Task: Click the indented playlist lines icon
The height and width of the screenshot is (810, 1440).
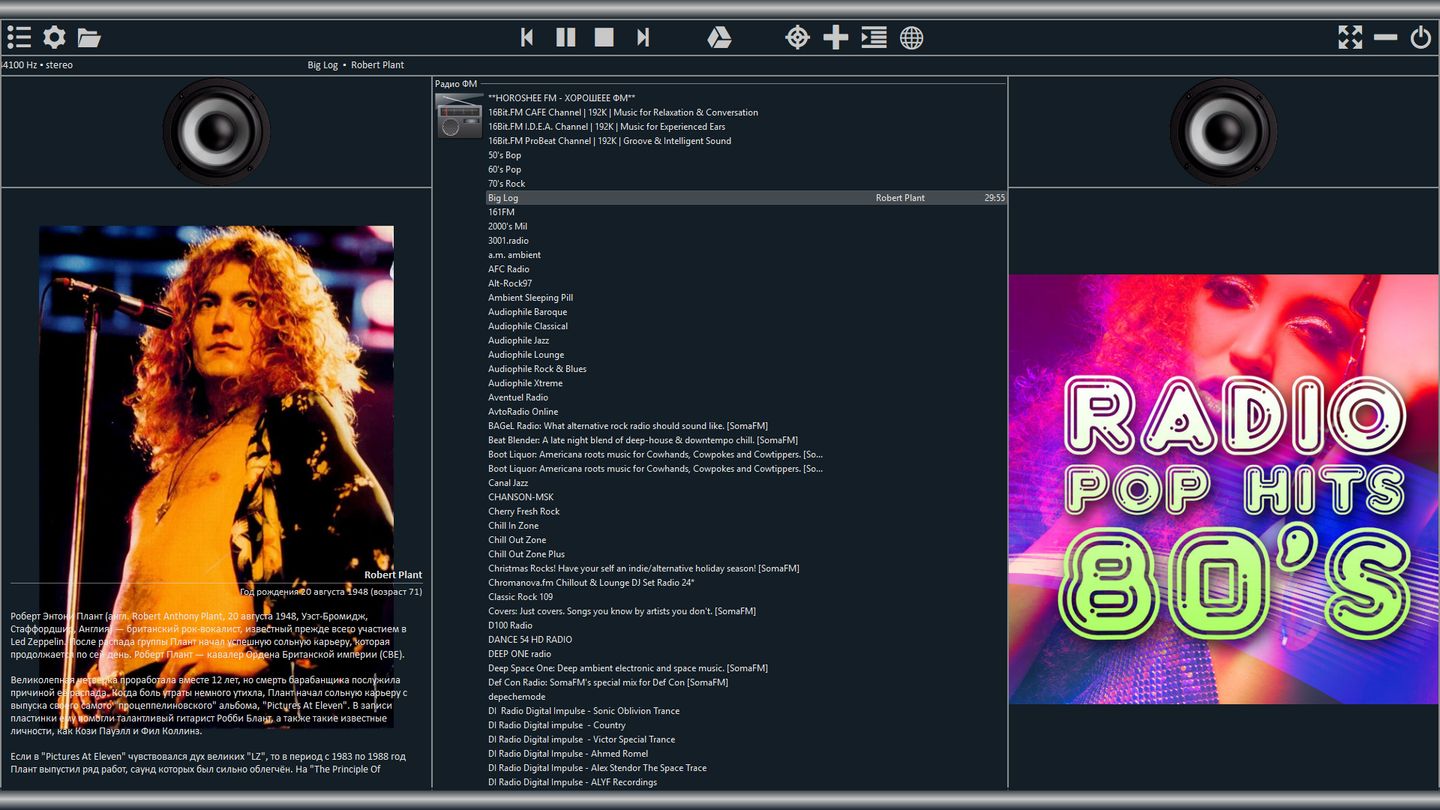Action: click(874, 38)
